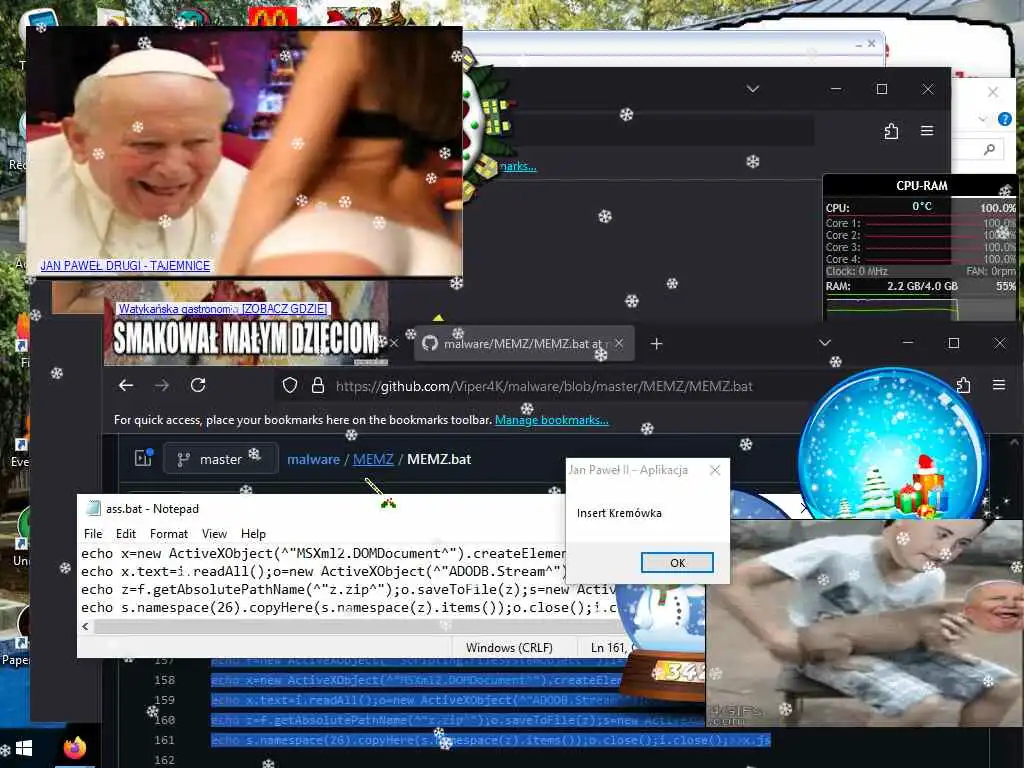Click the Firefox back arrow button

(x=126, y=385)
